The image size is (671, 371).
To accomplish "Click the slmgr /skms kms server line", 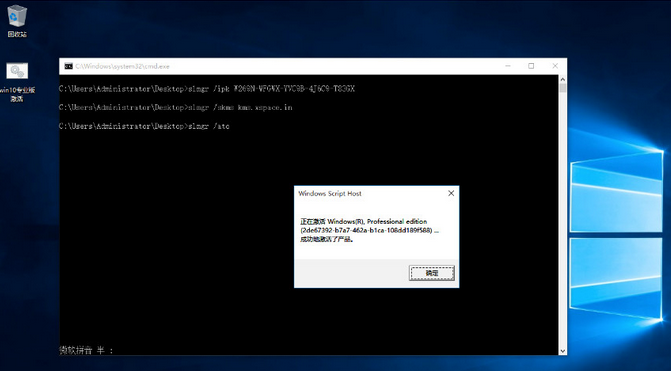I will click(x=175, y=107).
